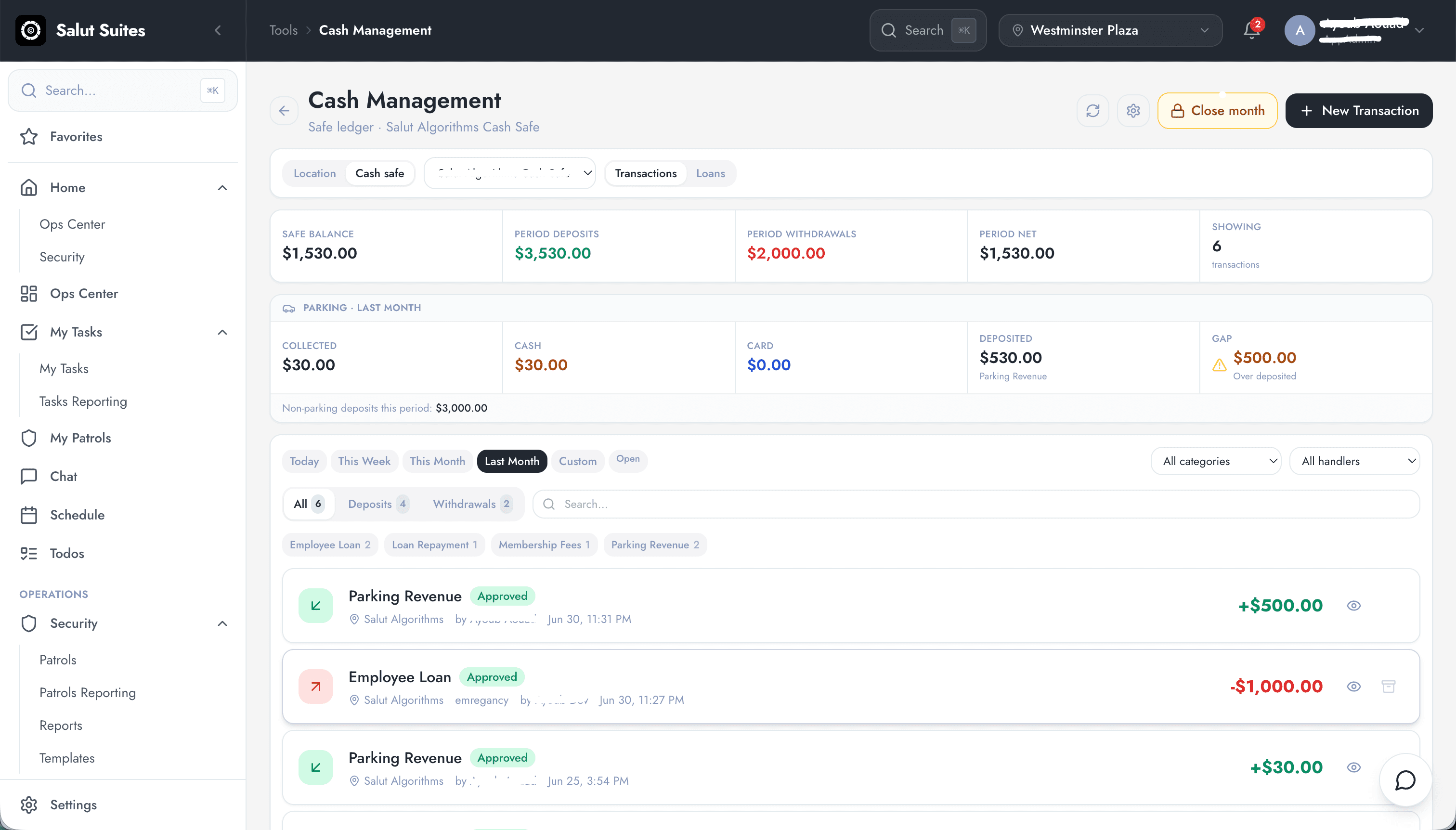Open the cash safe selector dropdown
The image size is (1456, 830).
coord(510,173)
